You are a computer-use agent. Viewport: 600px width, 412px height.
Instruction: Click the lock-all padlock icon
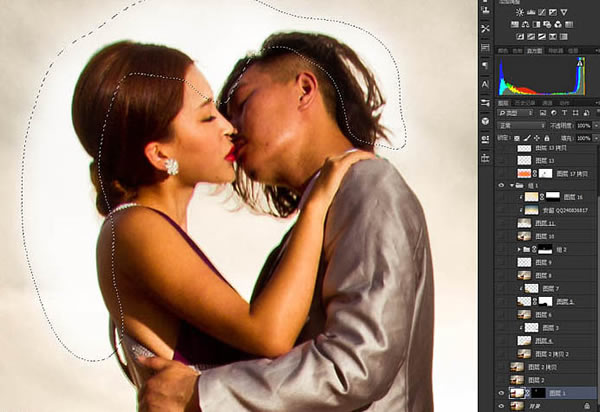click(547, 138)
